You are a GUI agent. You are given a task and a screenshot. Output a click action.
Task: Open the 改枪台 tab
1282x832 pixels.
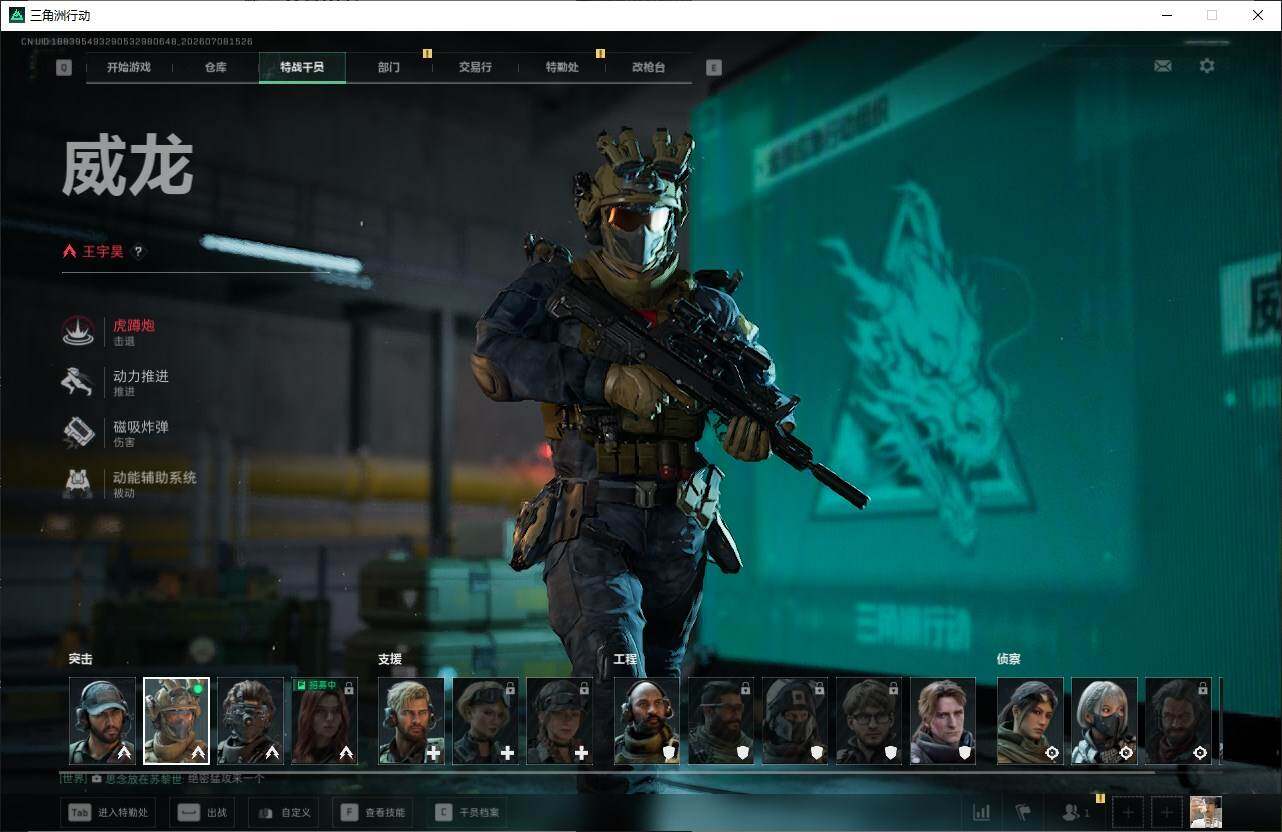pyautogui.click(x=648, y=67)
